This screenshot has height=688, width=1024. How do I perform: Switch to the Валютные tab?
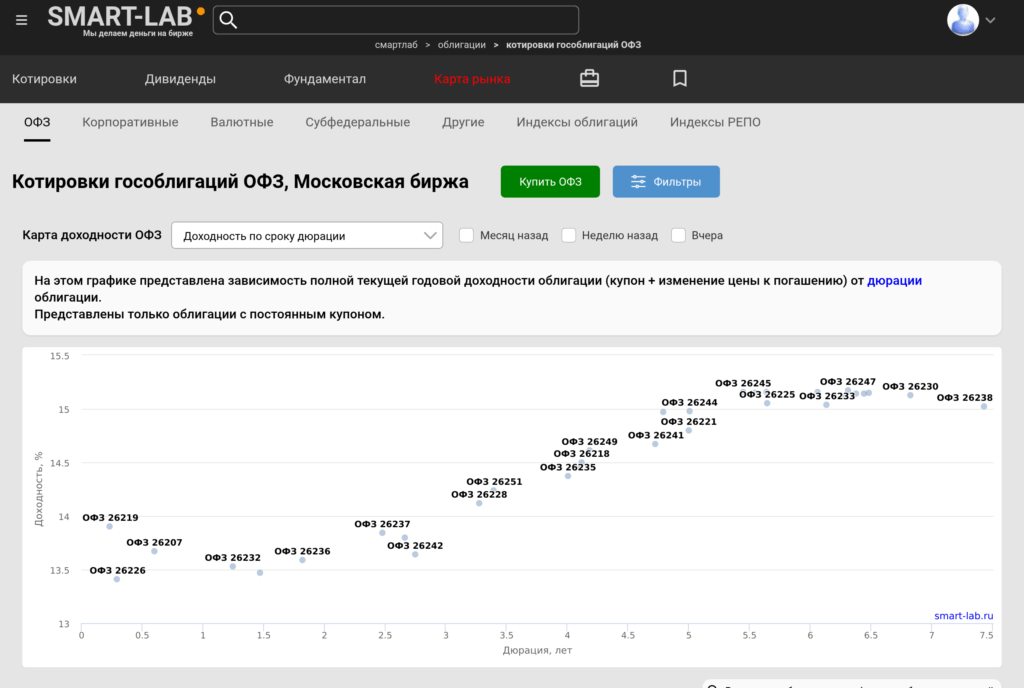pos(242,122)
